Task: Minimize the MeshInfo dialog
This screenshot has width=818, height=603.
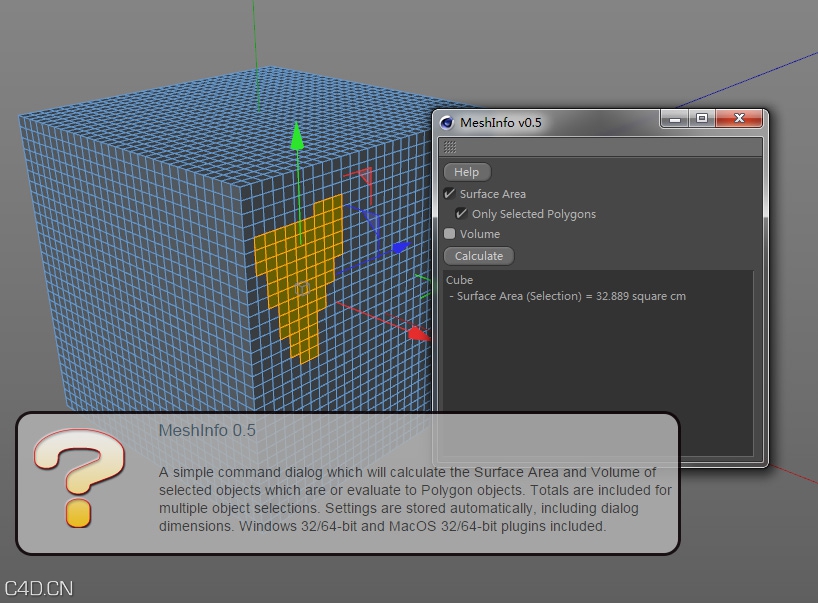Action: coord(673,118)
